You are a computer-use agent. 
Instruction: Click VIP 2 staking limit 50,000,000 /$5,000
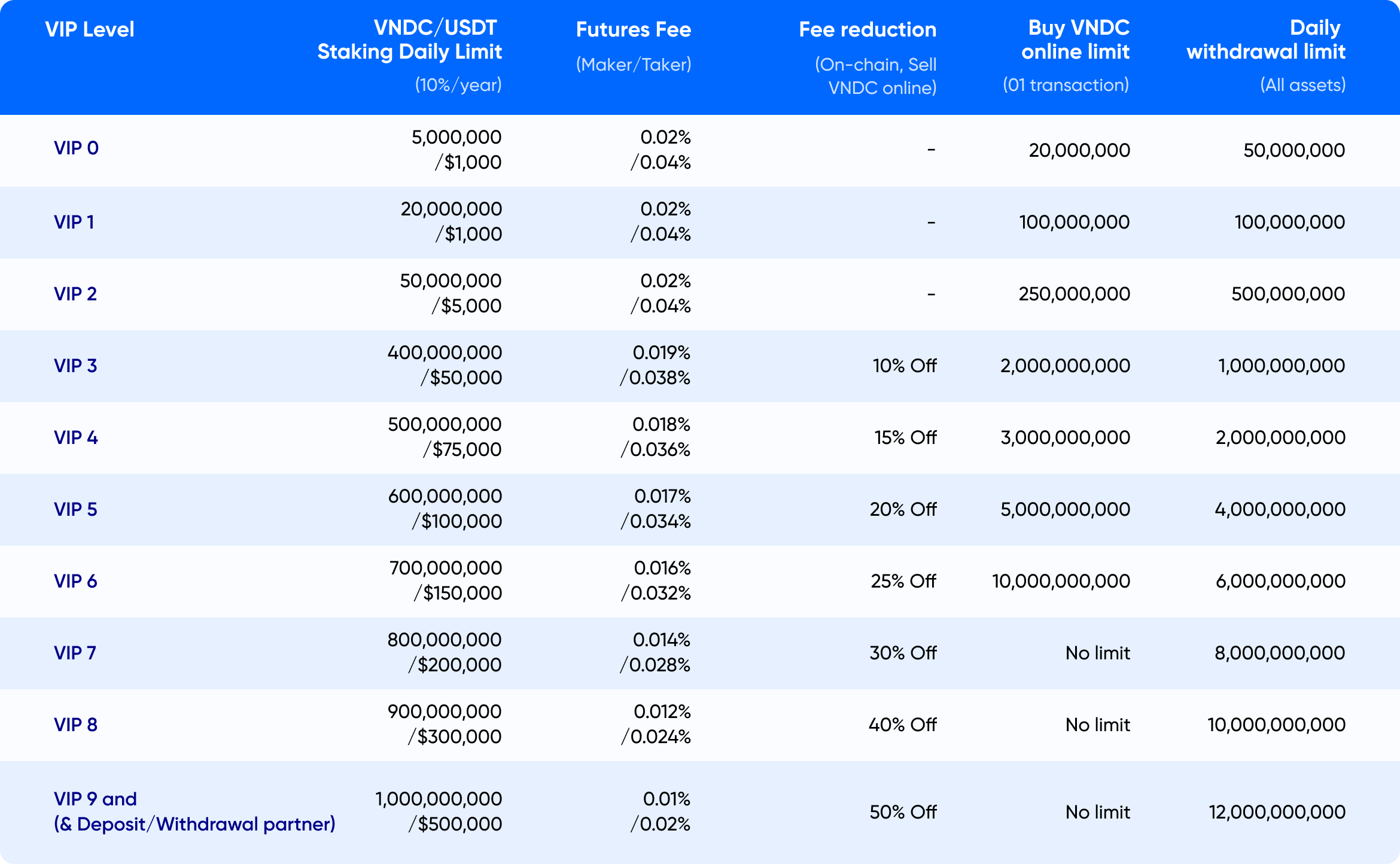coord(451,293)
